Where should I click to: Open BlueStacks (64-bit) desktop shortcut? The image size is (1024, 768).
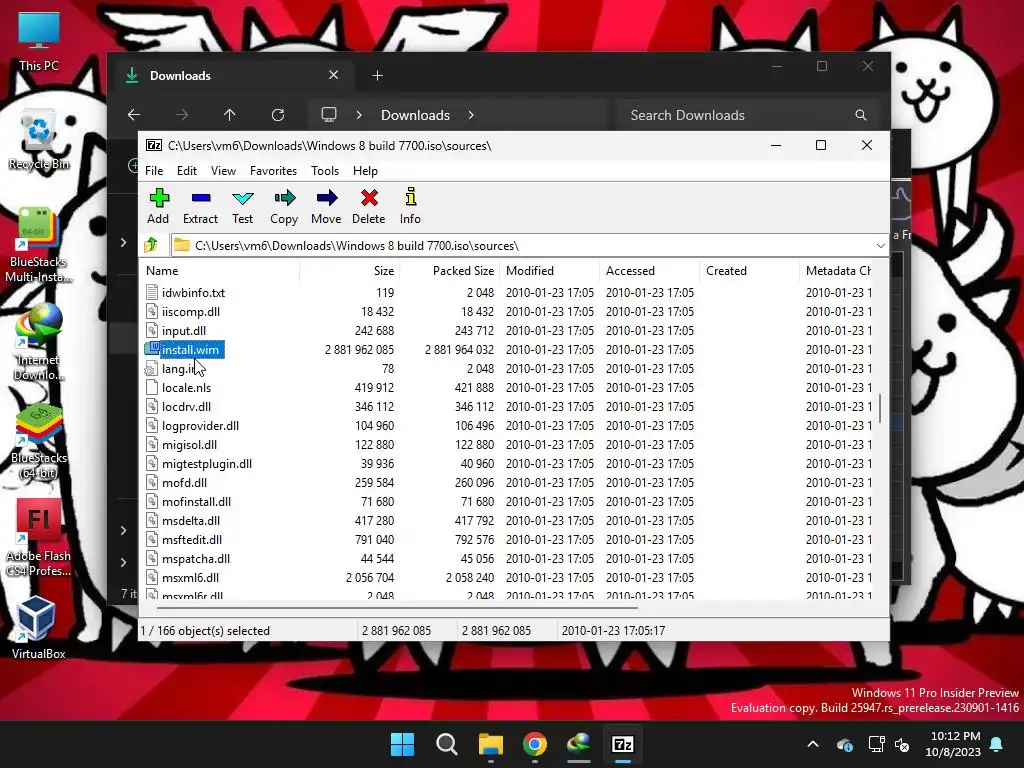[39, 442]
